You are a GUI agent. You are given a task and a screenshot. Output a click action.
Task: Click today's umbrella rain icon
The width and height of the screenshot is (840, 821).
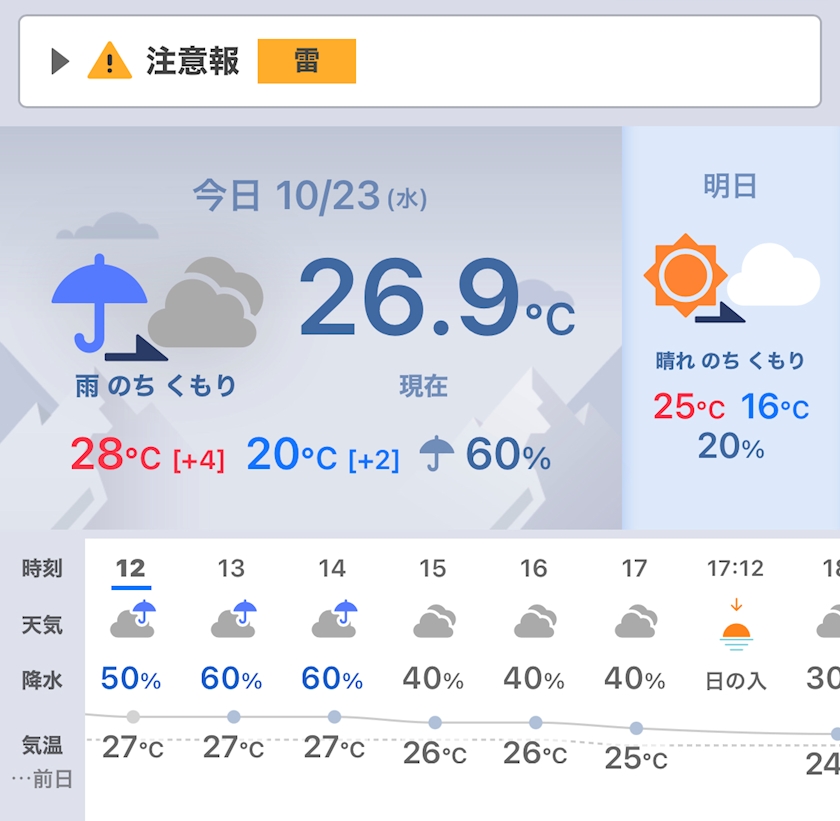pyautogui.click(x=99, y=303)
